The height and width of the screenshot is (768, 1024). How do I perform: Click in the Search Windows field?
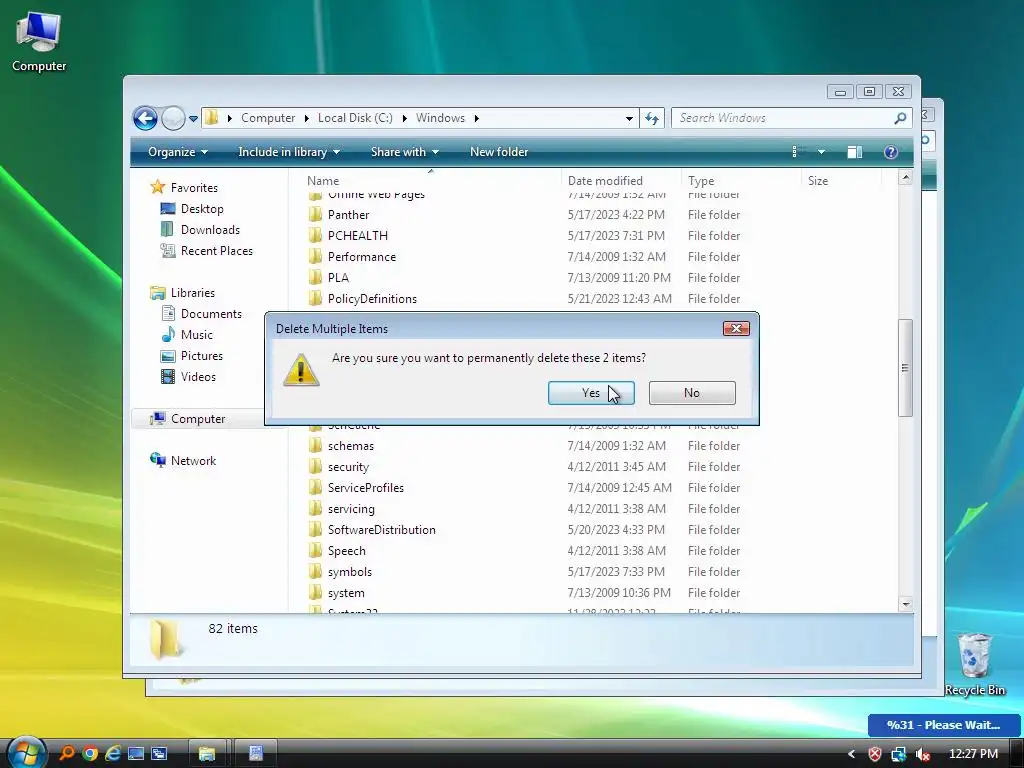tap(784, 118)
